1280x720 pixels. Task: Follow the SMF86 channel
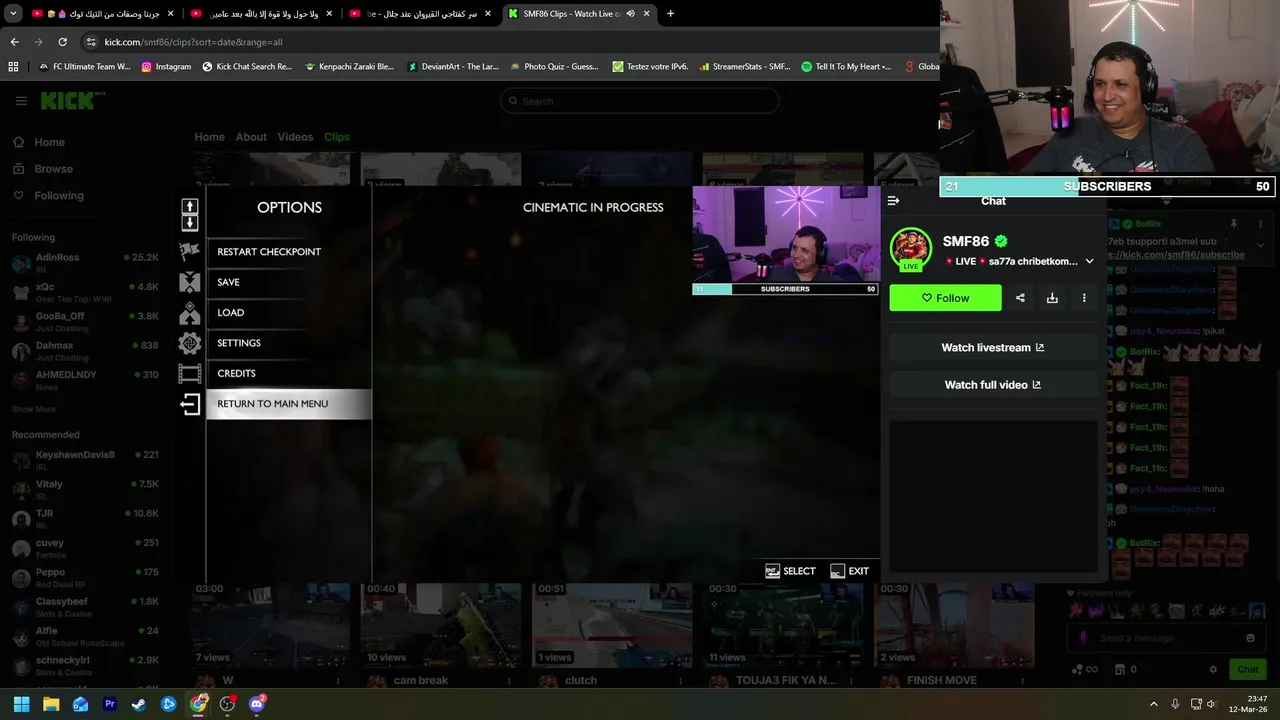click(945, 298)
